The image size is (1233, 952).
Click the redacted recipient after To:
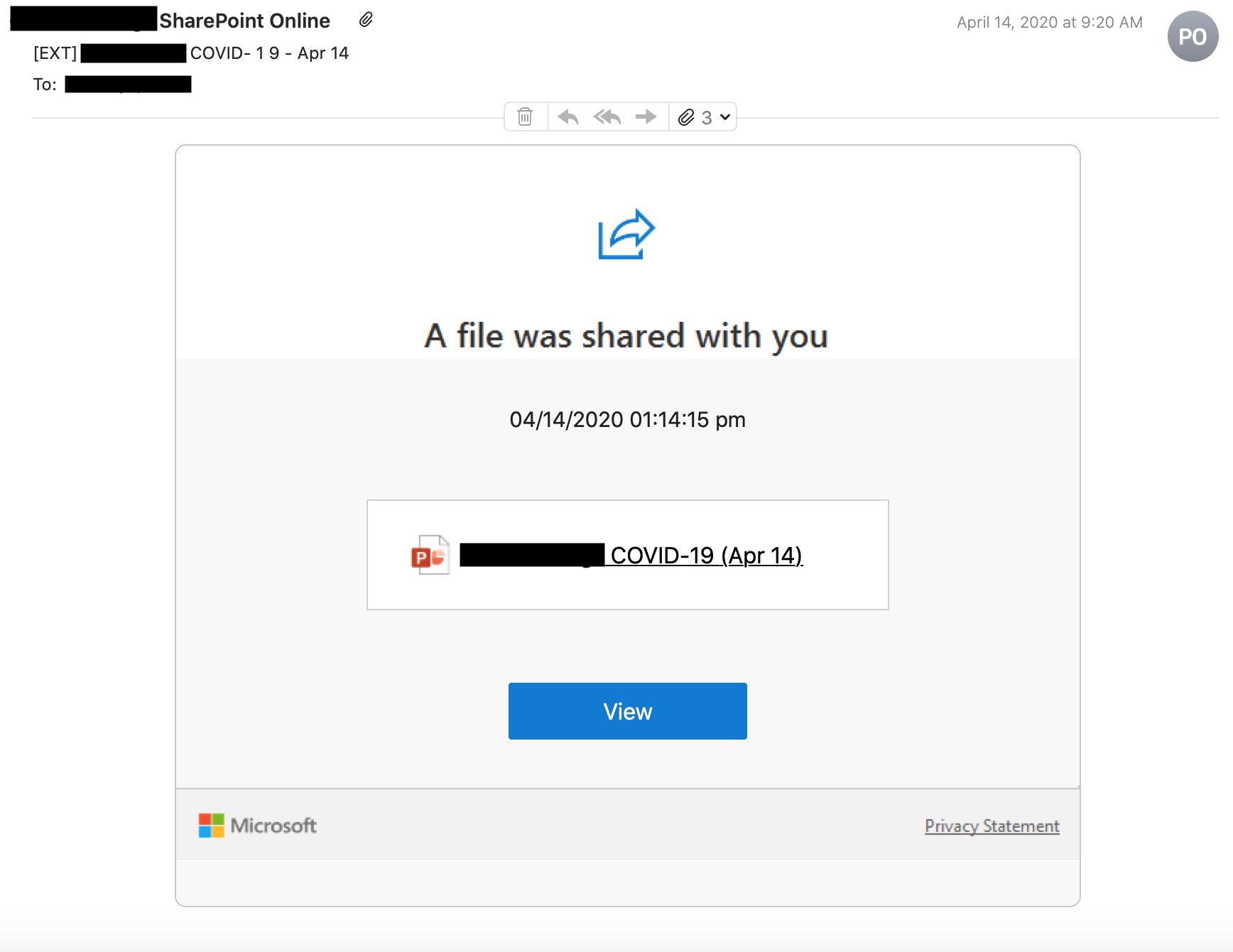[128, 85]
